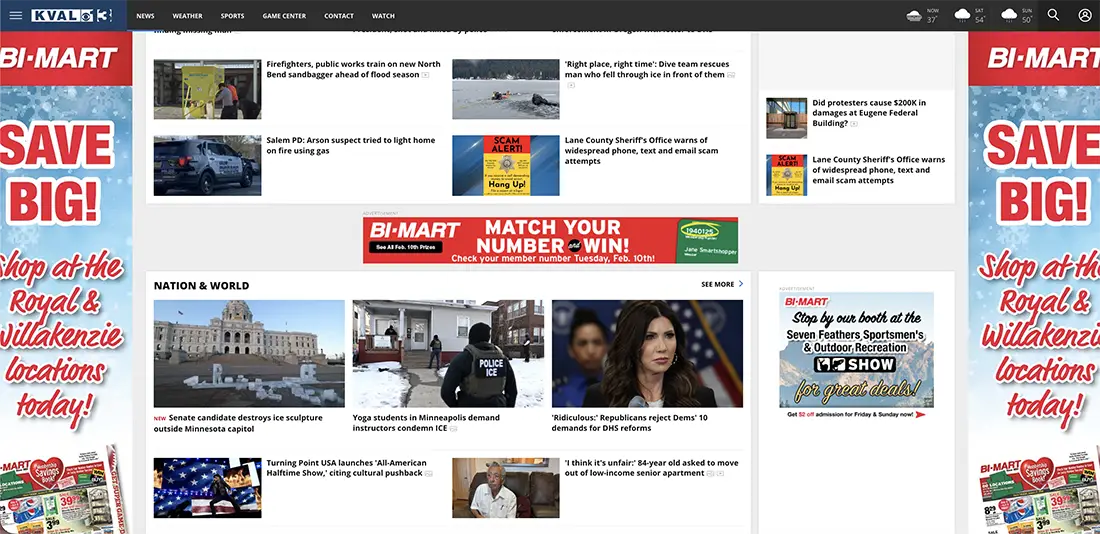Click the American flag halftime show thumbnail
This screenshot has height=534, width=1100.
pyautogui.click(x=208, y=488)
